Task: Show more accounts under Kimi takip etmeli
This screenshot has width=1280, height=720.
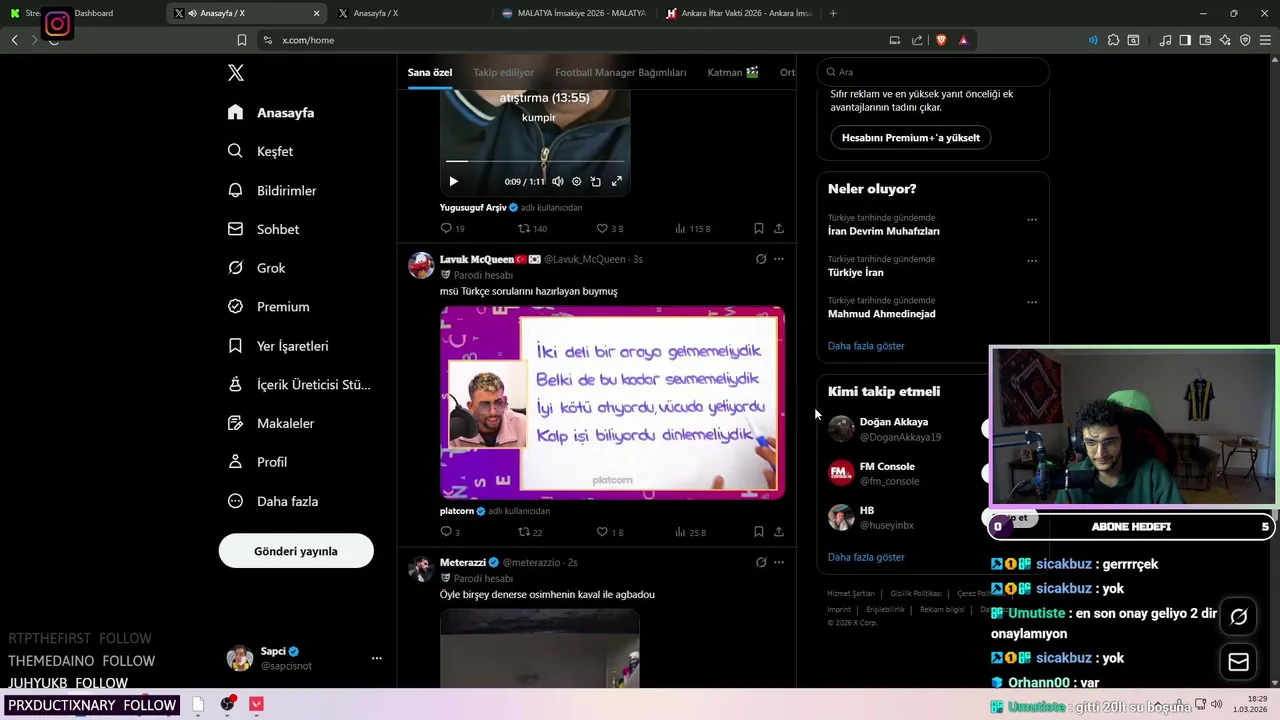Action: pos(866,557)
